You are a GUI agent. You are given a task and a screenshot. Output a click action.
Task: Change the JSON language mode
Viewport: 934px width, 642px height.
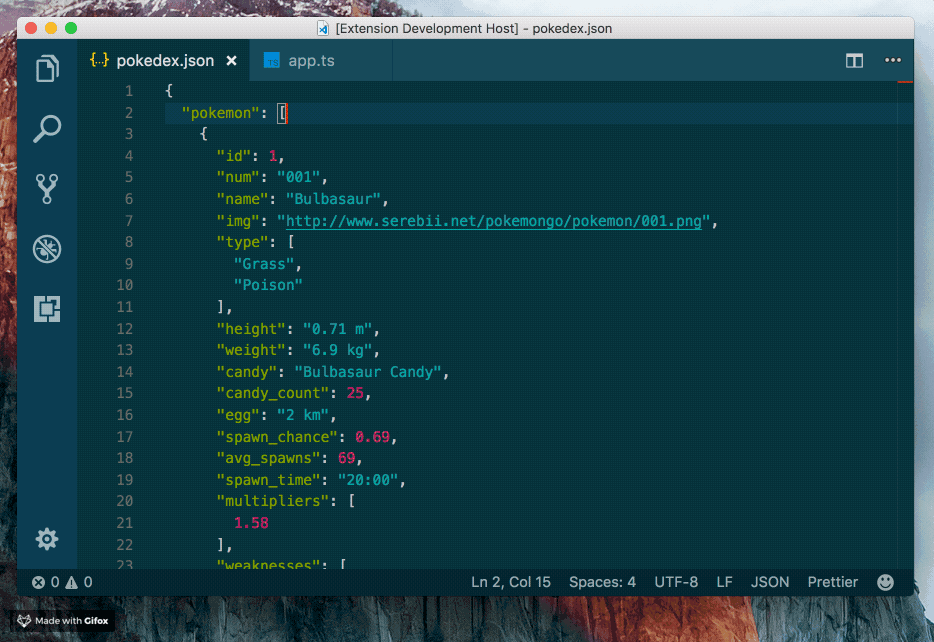(x=770, y=581)
